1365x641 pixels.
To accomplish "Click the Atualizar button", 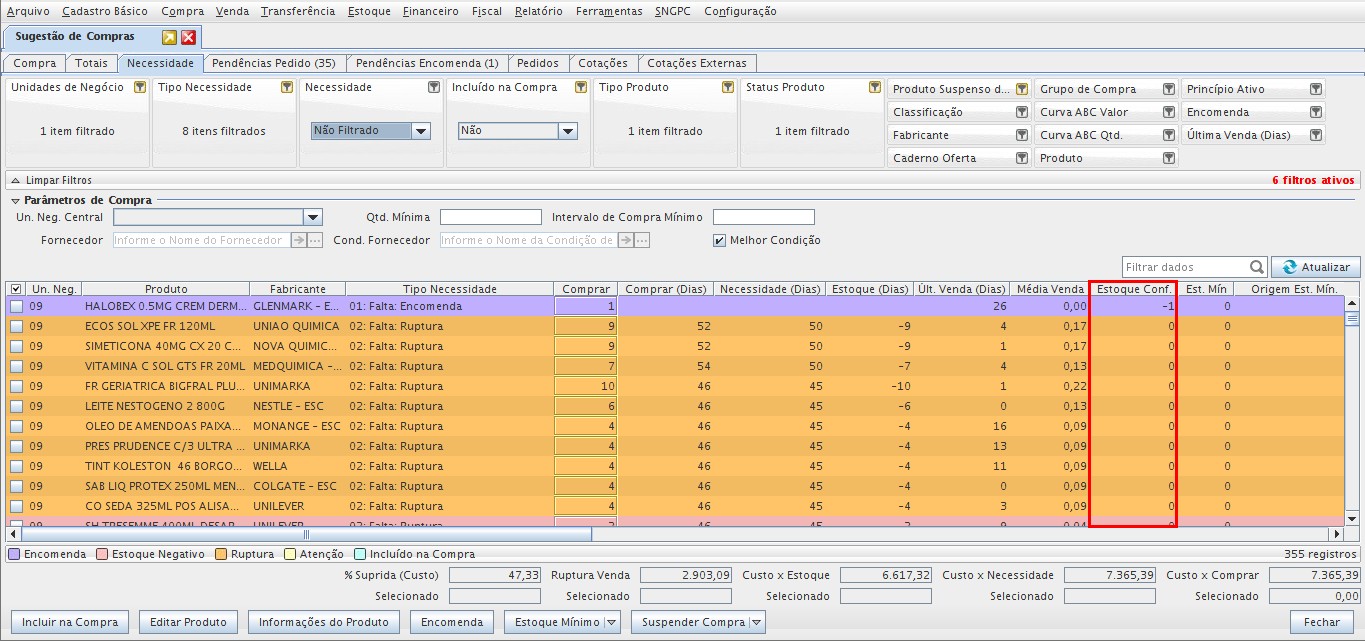I will [1316, 267].
